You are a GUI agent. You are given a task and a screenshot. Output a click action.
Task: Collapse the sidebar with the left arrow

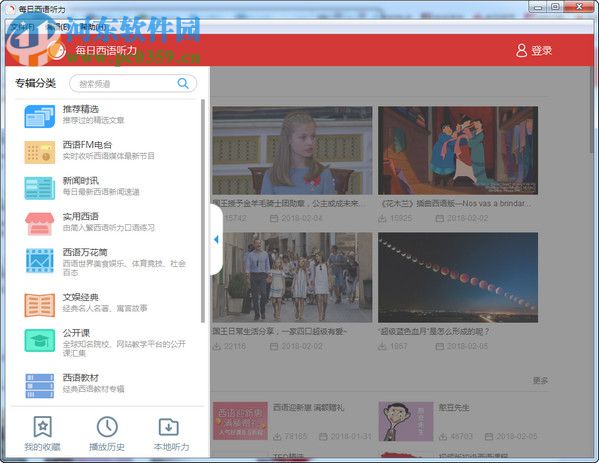216,240
